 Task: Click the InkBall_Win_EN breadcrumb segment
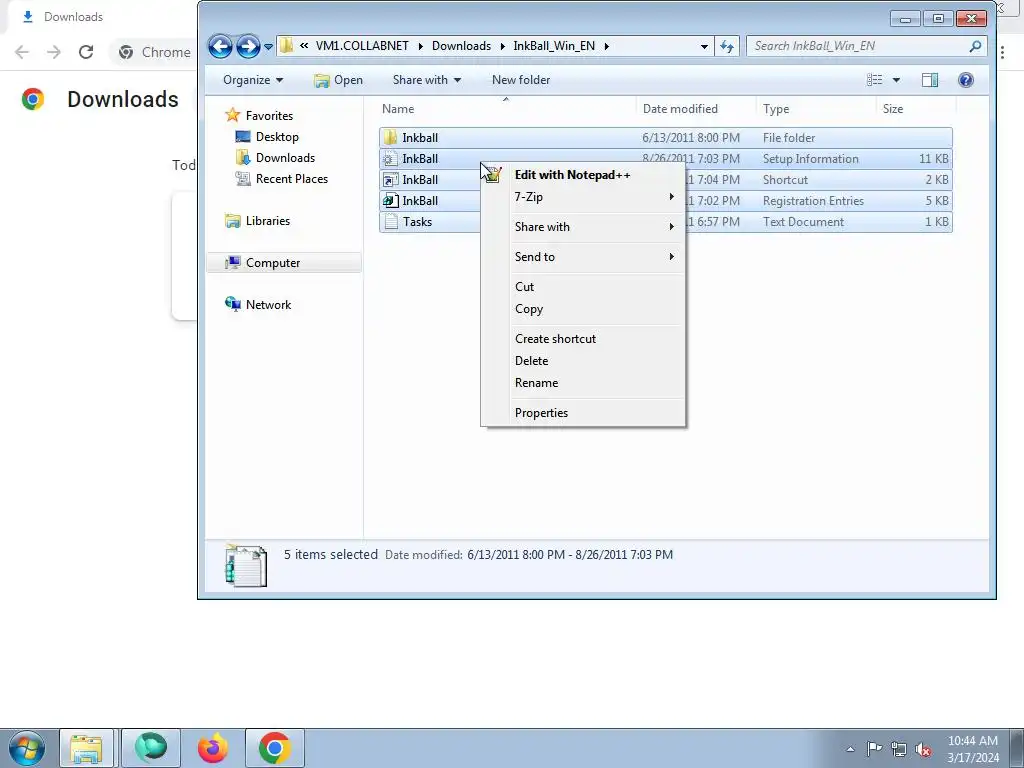point(554,46)
